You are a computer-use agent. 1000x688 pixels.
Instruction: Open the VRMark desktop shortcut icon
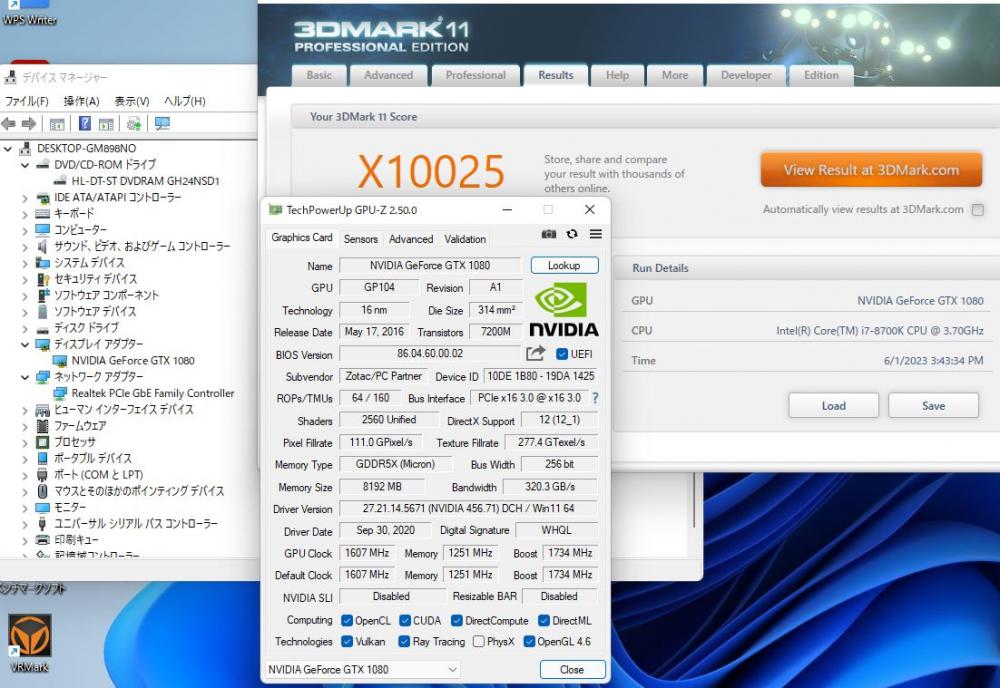click(29, 635)
